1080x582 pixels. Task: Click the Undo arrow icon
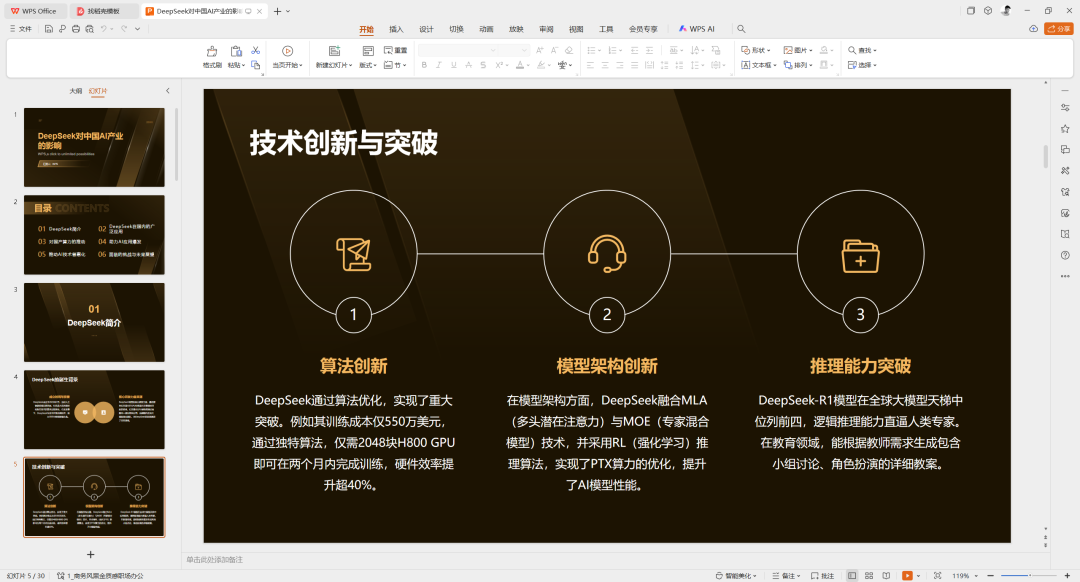(x=103, y=29)
